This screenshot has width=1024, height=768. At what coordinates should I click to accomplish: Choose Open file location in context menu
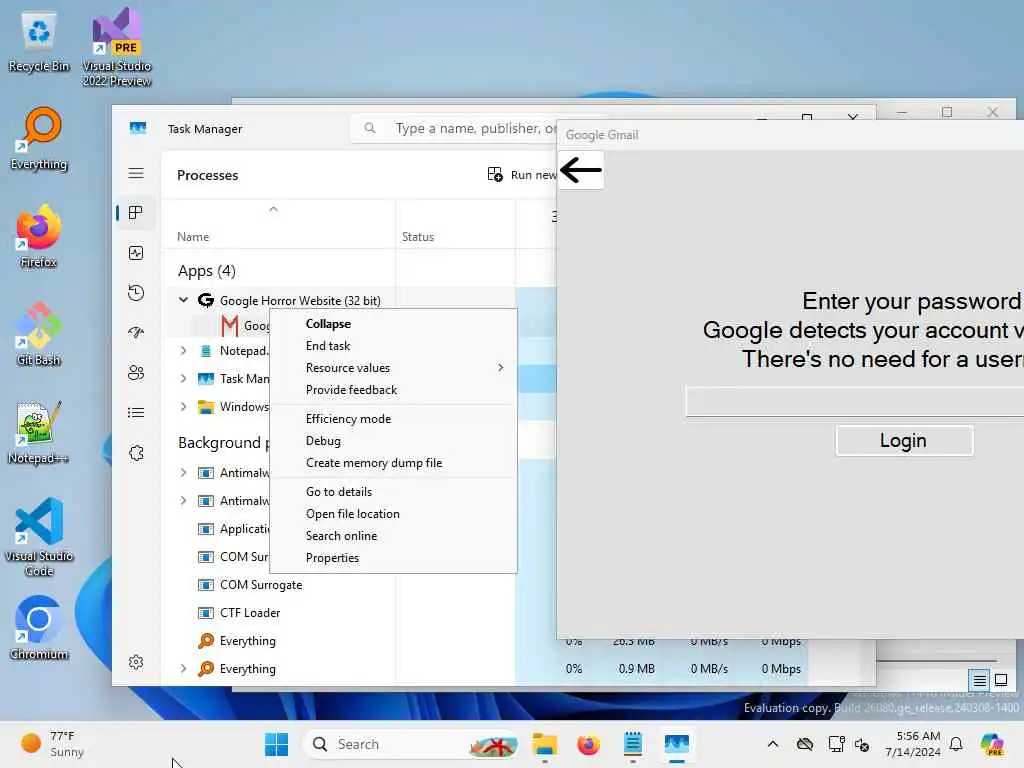pyautogui.click(x=393, y=514)
